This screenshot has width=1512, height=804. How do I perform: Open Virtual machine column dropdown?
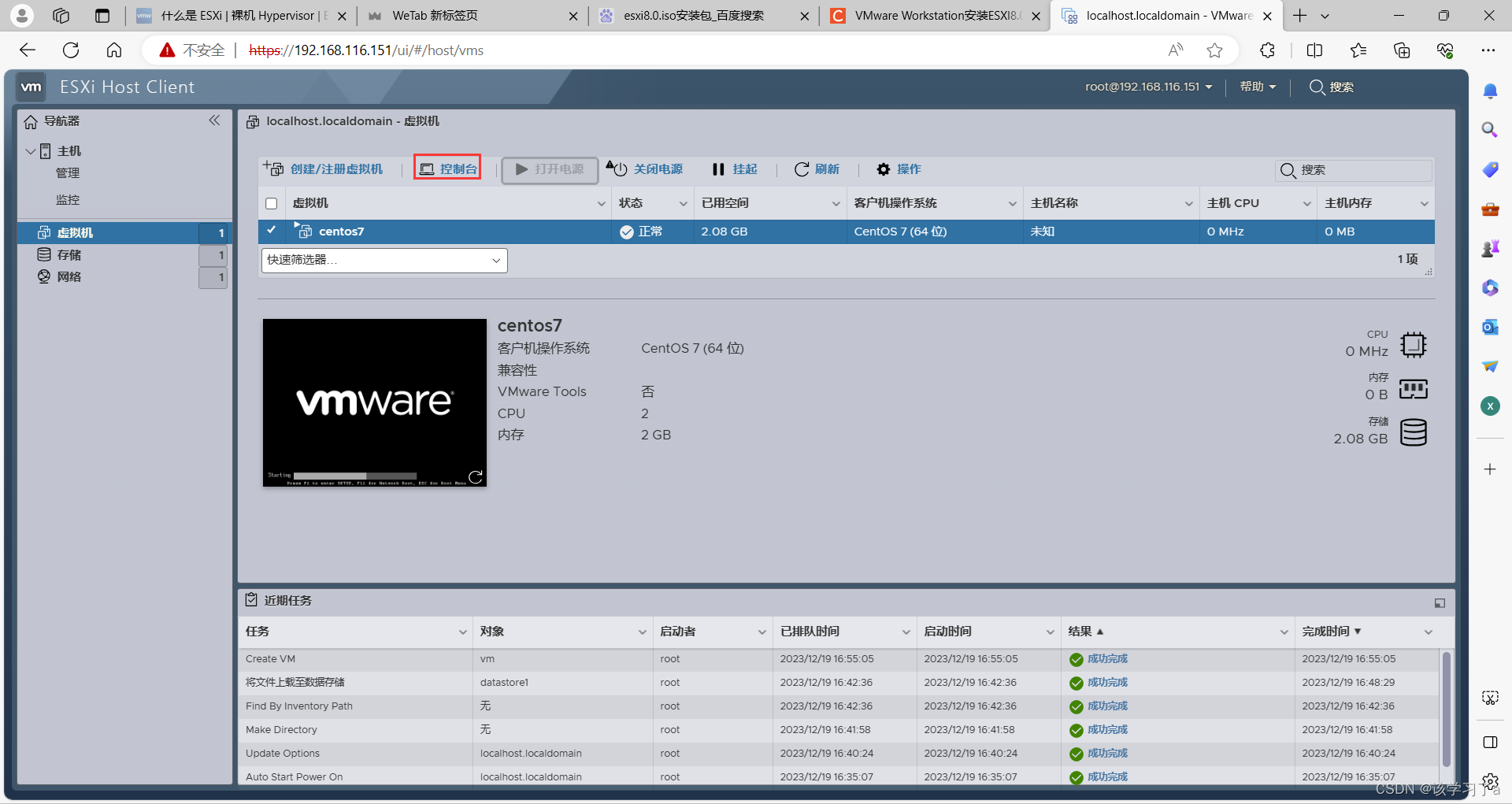tap(602, 204)
